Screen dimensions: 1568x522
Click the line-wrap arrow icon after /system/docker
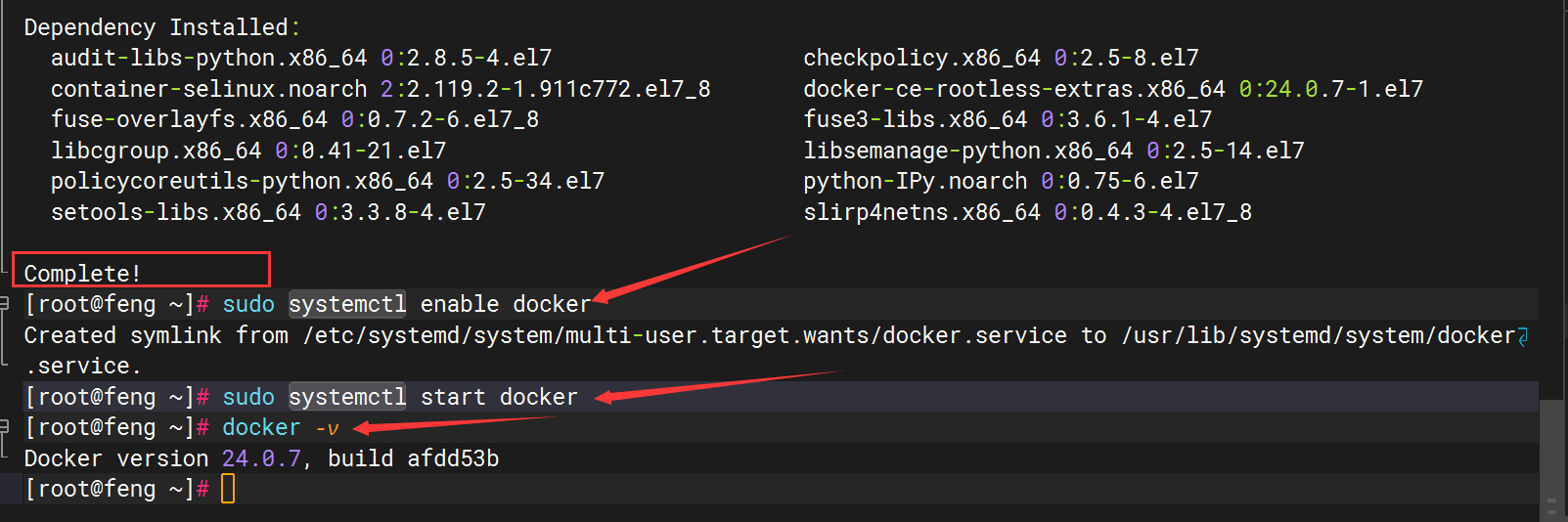[x=1522, y=335]
